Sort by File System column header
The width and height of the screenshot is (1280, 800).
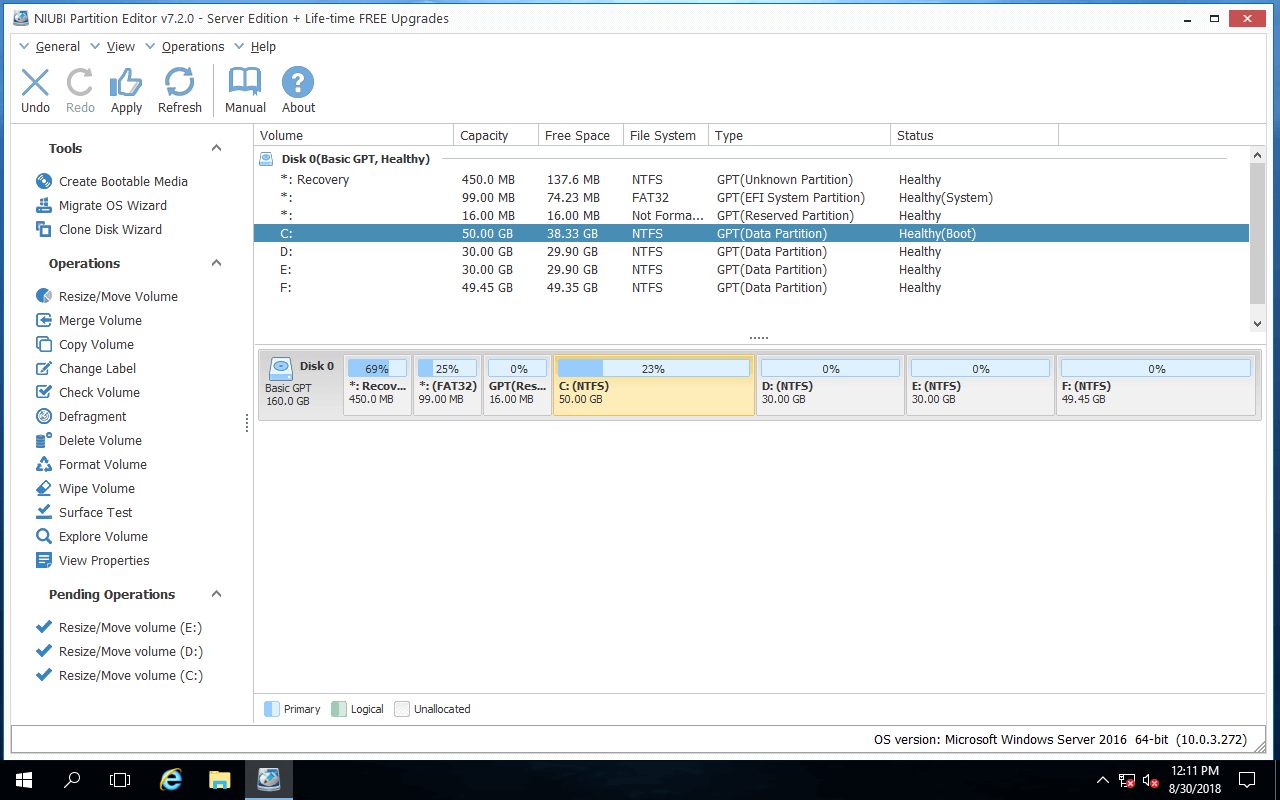pyautogui.click(x=665, y=135)
